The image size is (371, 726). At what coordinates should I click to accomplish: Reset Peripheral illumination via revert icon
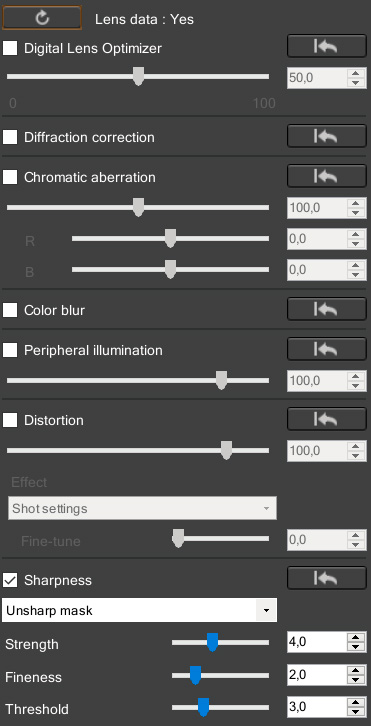coord(327,349)
